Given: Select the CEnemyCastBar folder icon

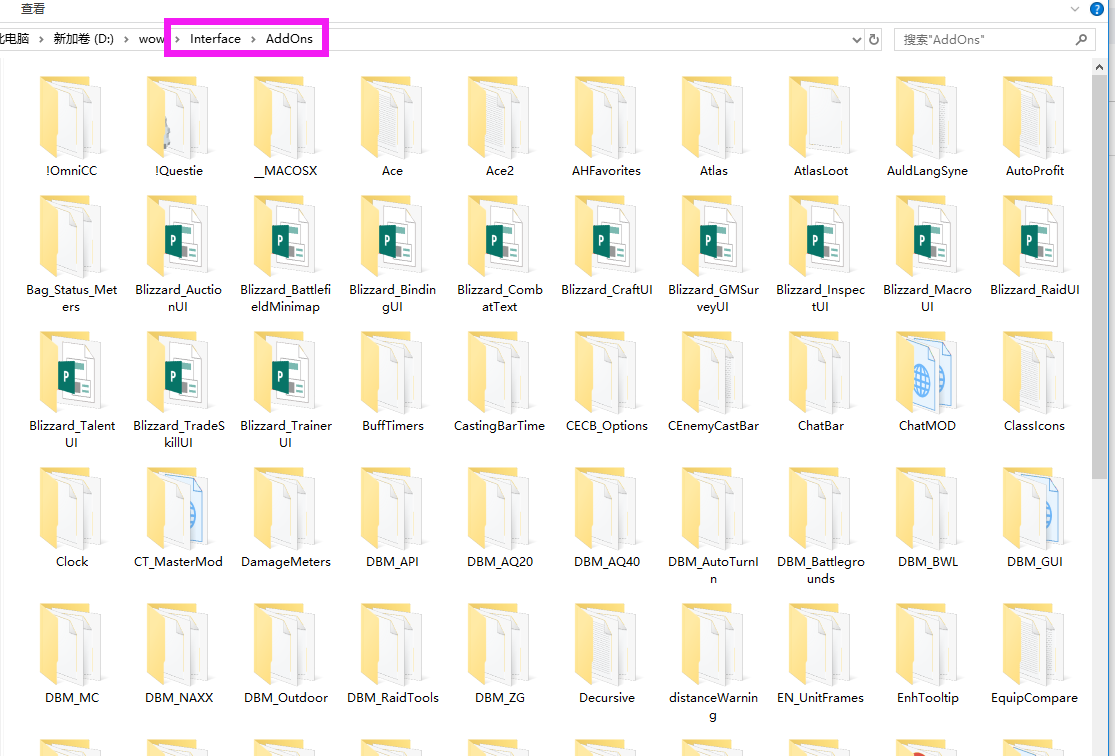Looking at the screenshot, I should pos(713,373).
